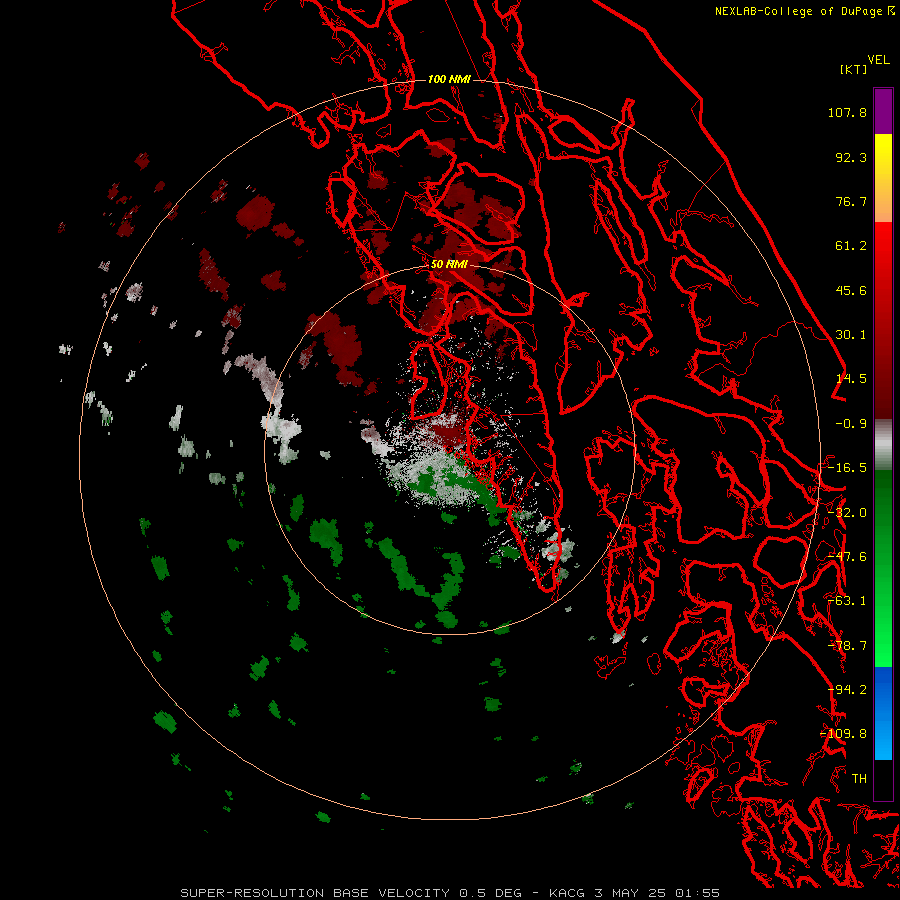
Task: Select the 76.7 scale value
Action: (851, 201)
